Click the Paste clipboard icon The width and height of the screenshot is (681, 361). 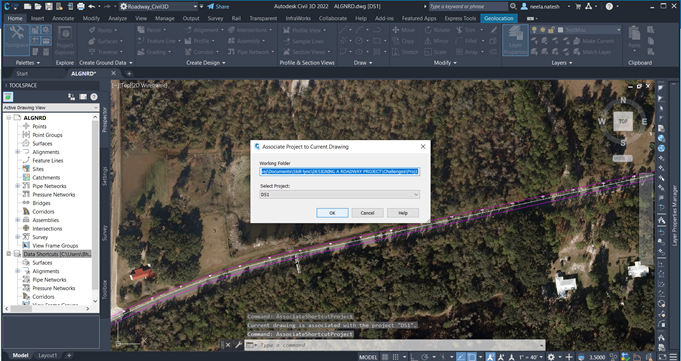click(x=634, y=38)
